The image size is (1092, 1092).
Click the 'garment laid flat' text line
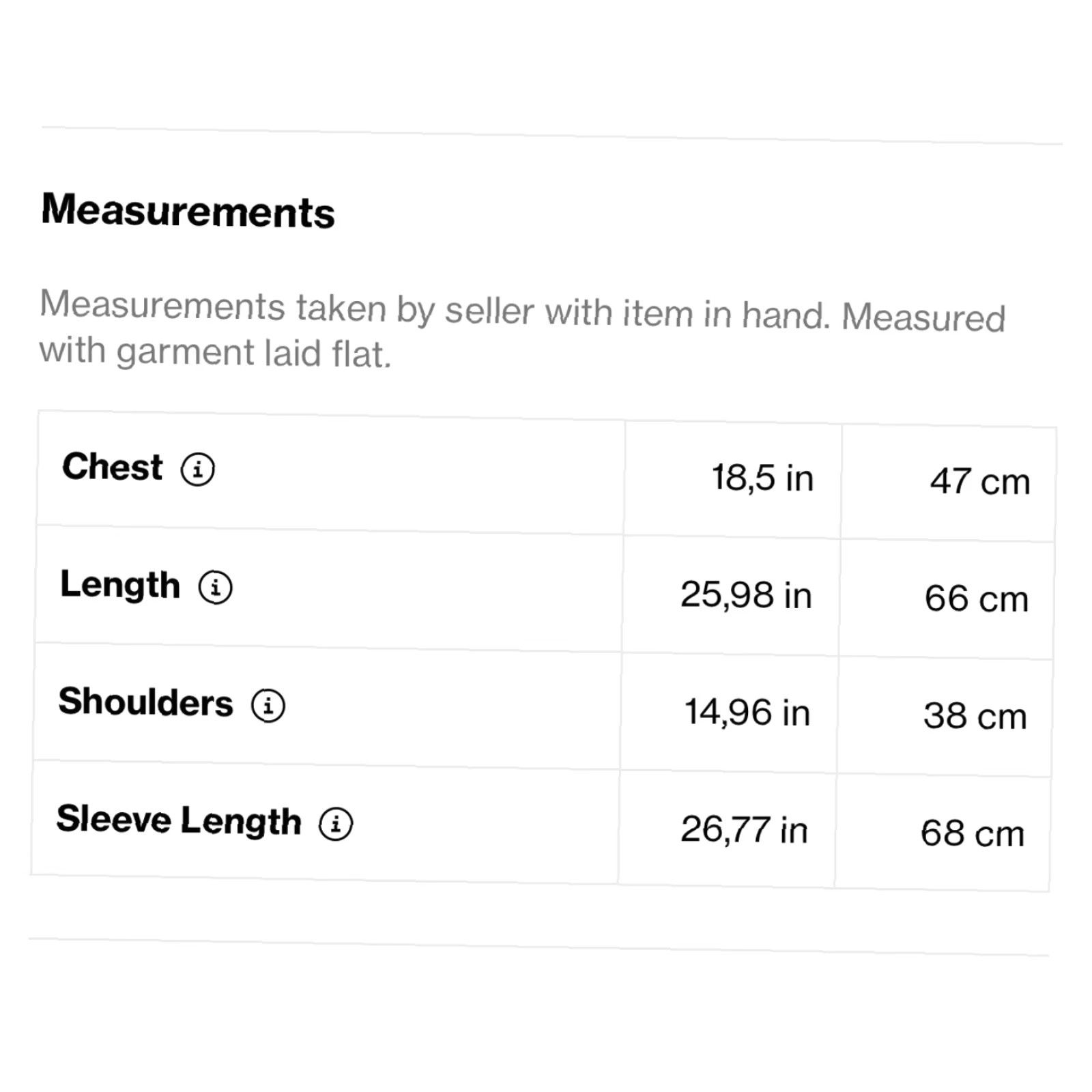(216, 353)
